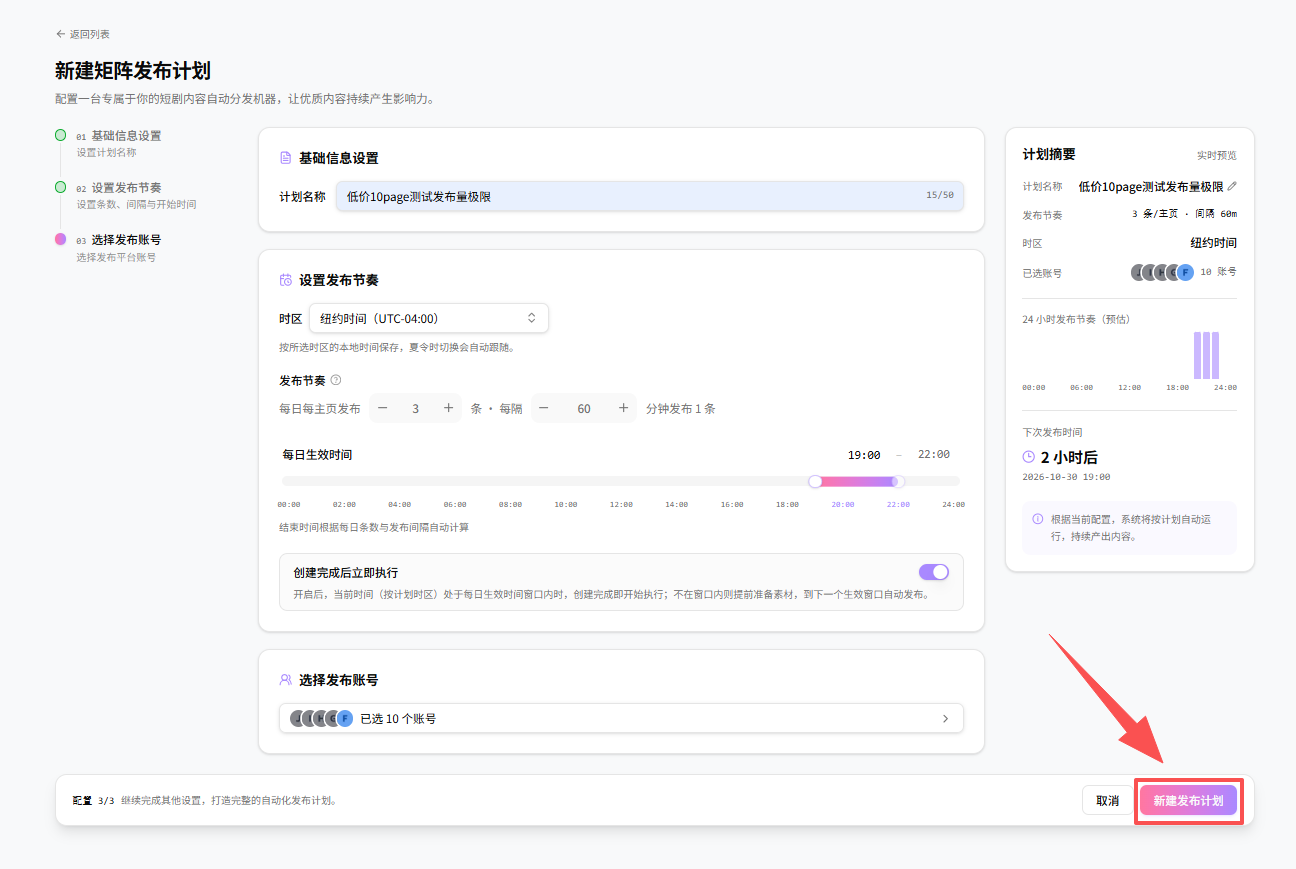This screenshot has width=1296, height=869.
Task: Jump to step 01 基础信息设置
Action: (x=118, y=143)
